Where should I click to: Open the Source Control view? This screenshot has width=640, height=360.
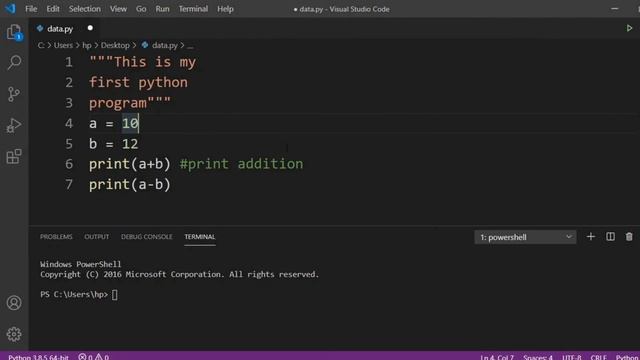[x=14, y=94]
